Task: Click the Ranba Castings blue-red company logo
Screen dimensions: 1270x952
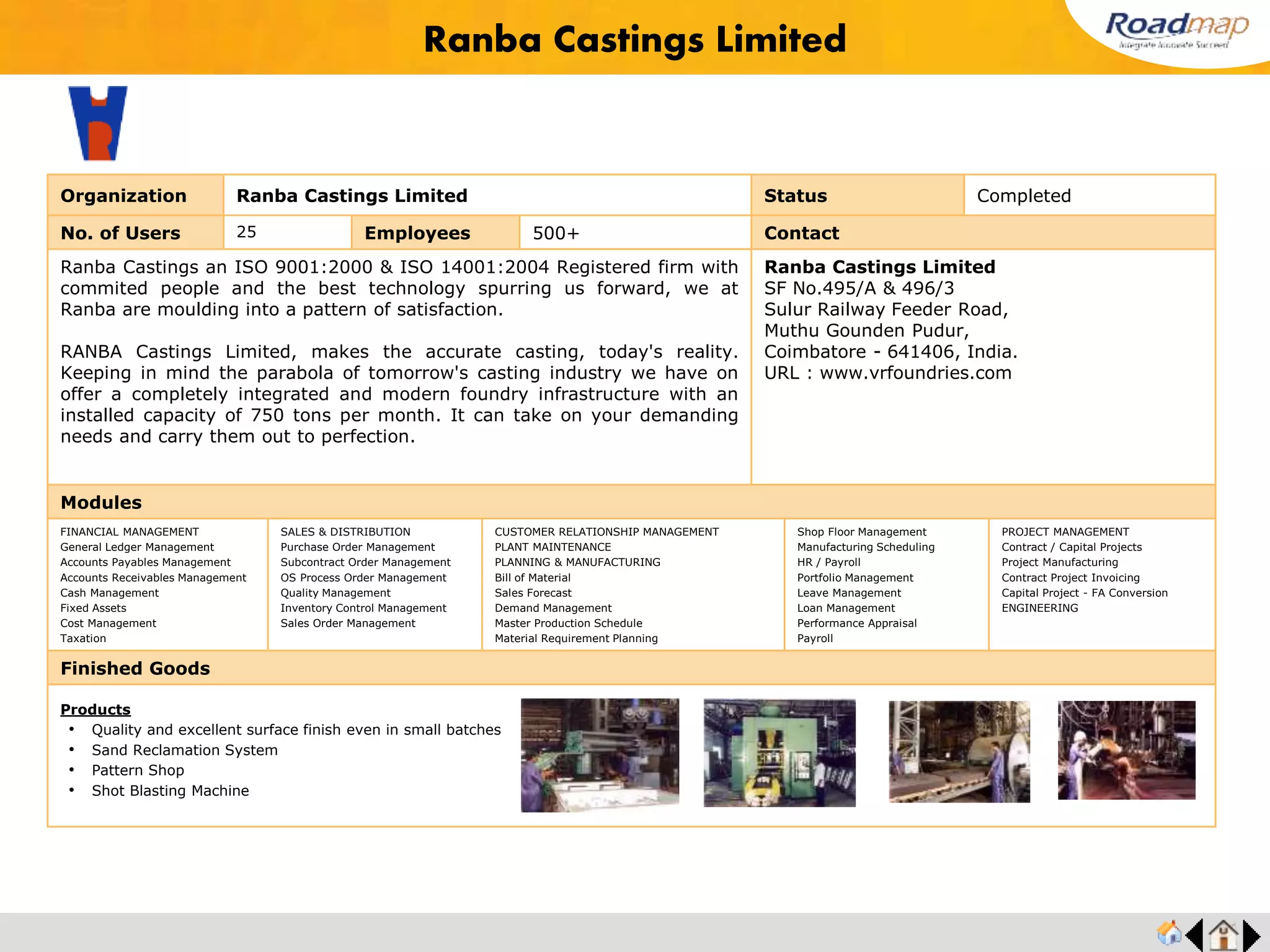Action: [98, 123]
